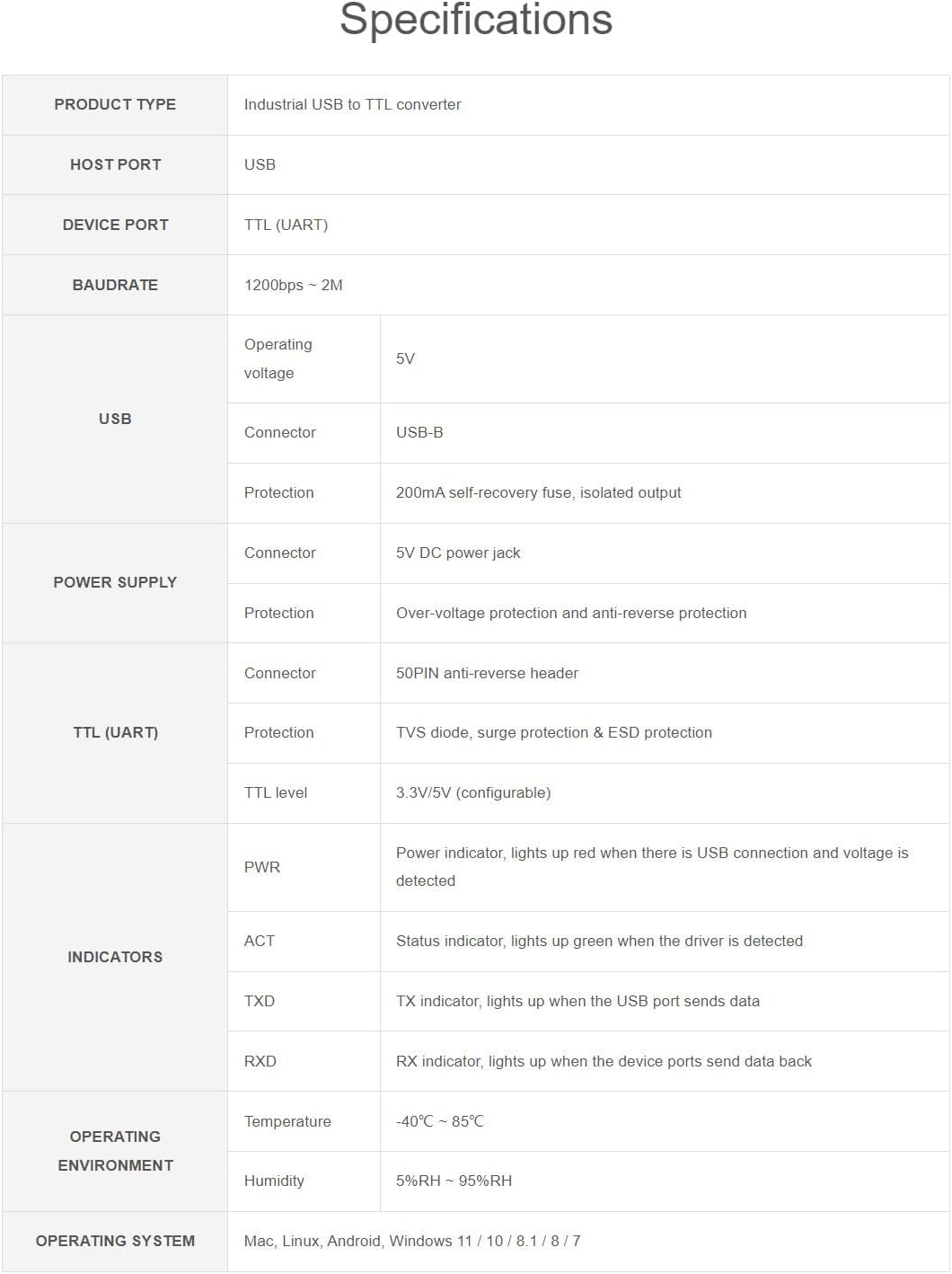Viewport: 952px width, 1274px height.
Task: Click the 'TTL (UART)' device port value
Action: point(286,225)
